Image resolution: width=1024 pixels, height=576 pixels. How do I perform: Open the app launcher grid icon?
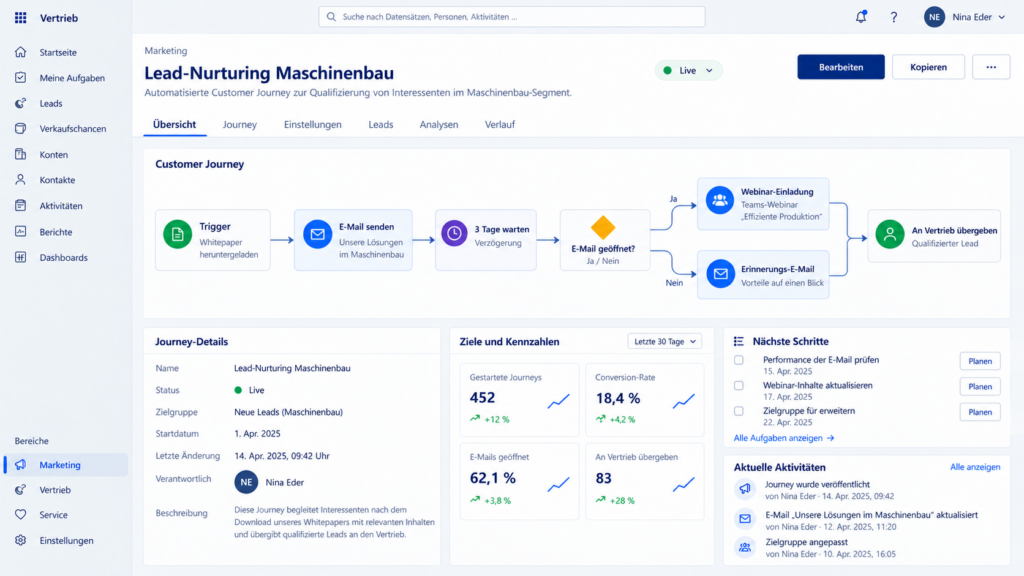(20, 18)
